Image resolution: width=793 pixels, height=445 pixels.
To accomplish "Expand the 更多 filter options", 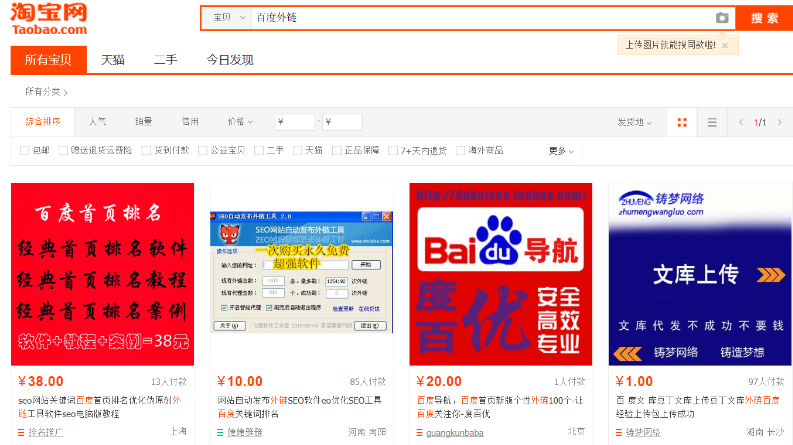I will [x=561, y=151].
